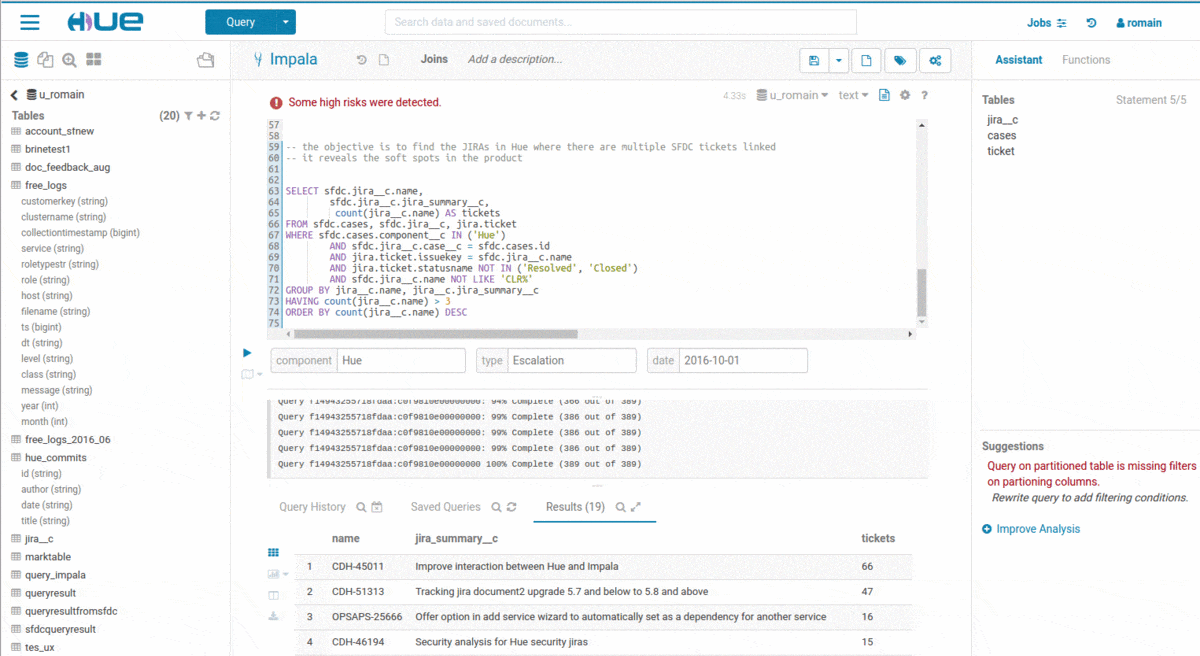
Task: Open the tags icon button
Action: (x=900, y=60)
